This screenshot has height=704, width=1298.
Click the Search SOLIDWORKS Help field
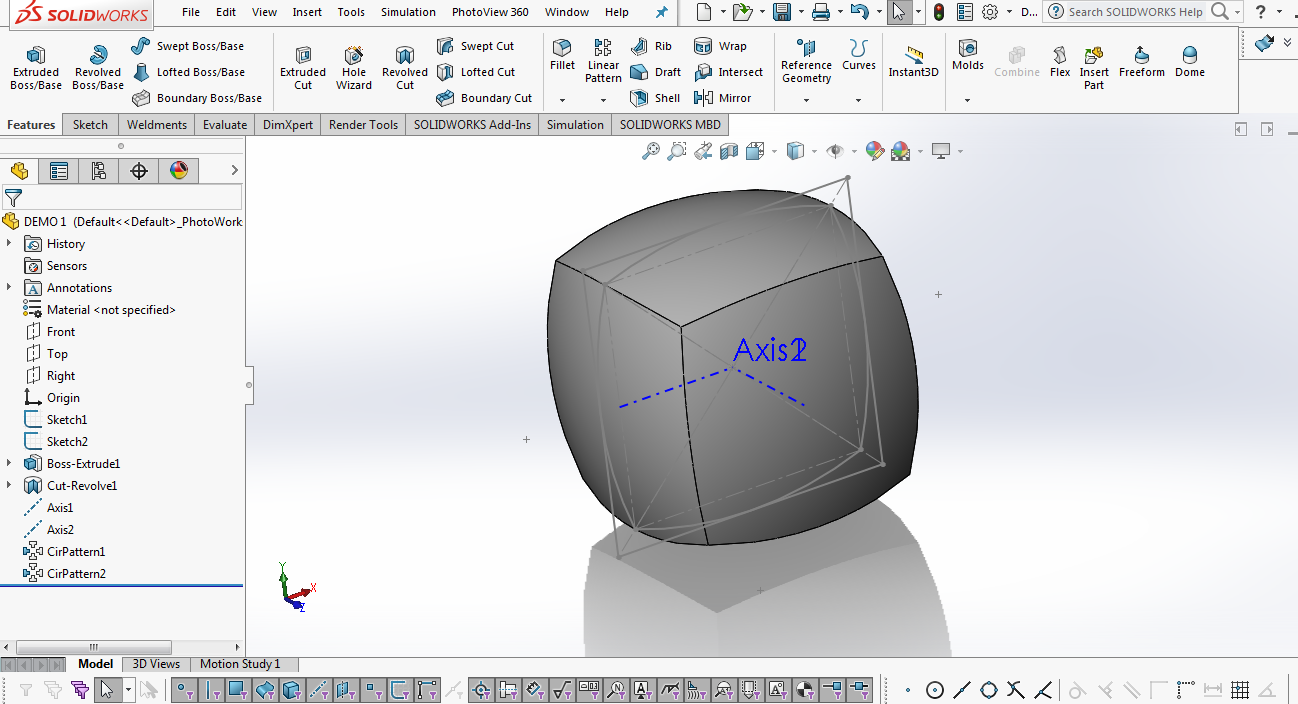(1135, 12)
